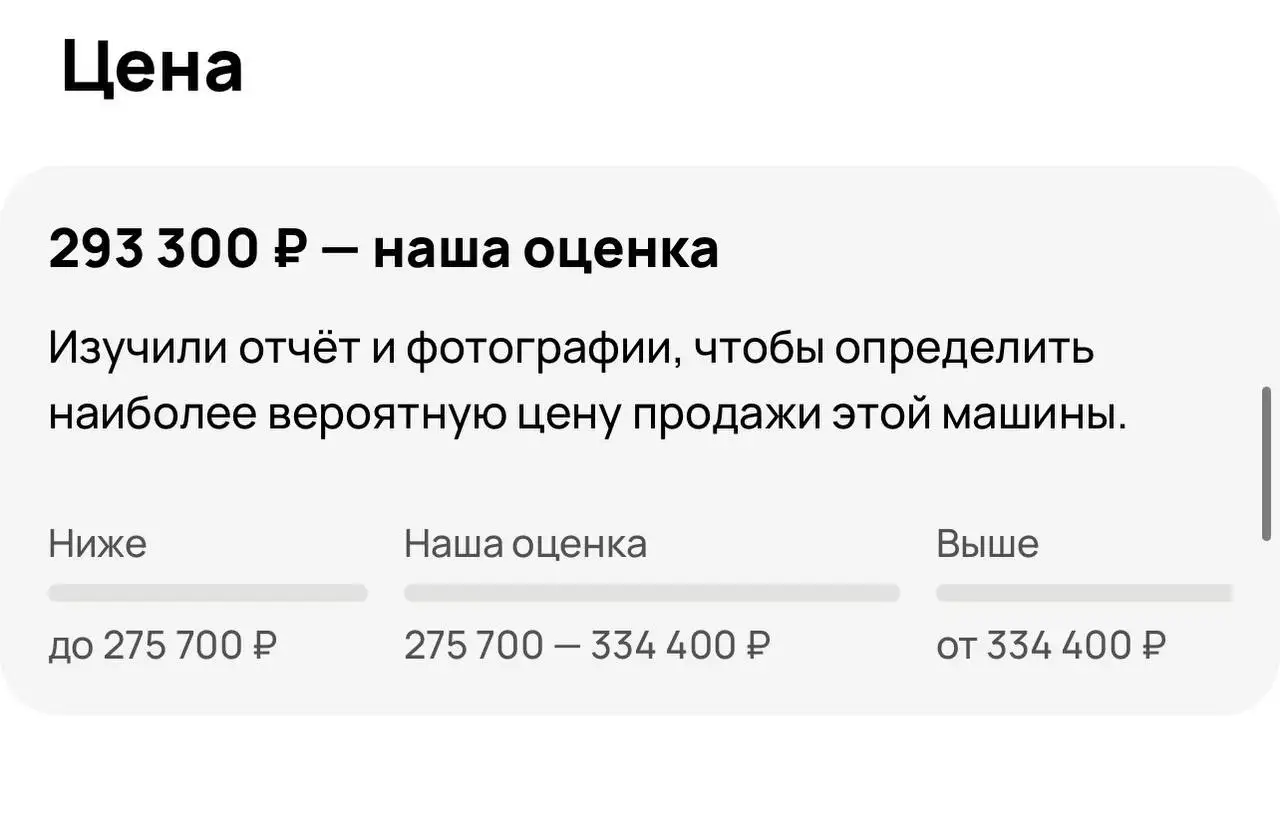Click the "Цена" section heading
1280x822 pixels.
point(152,69)
